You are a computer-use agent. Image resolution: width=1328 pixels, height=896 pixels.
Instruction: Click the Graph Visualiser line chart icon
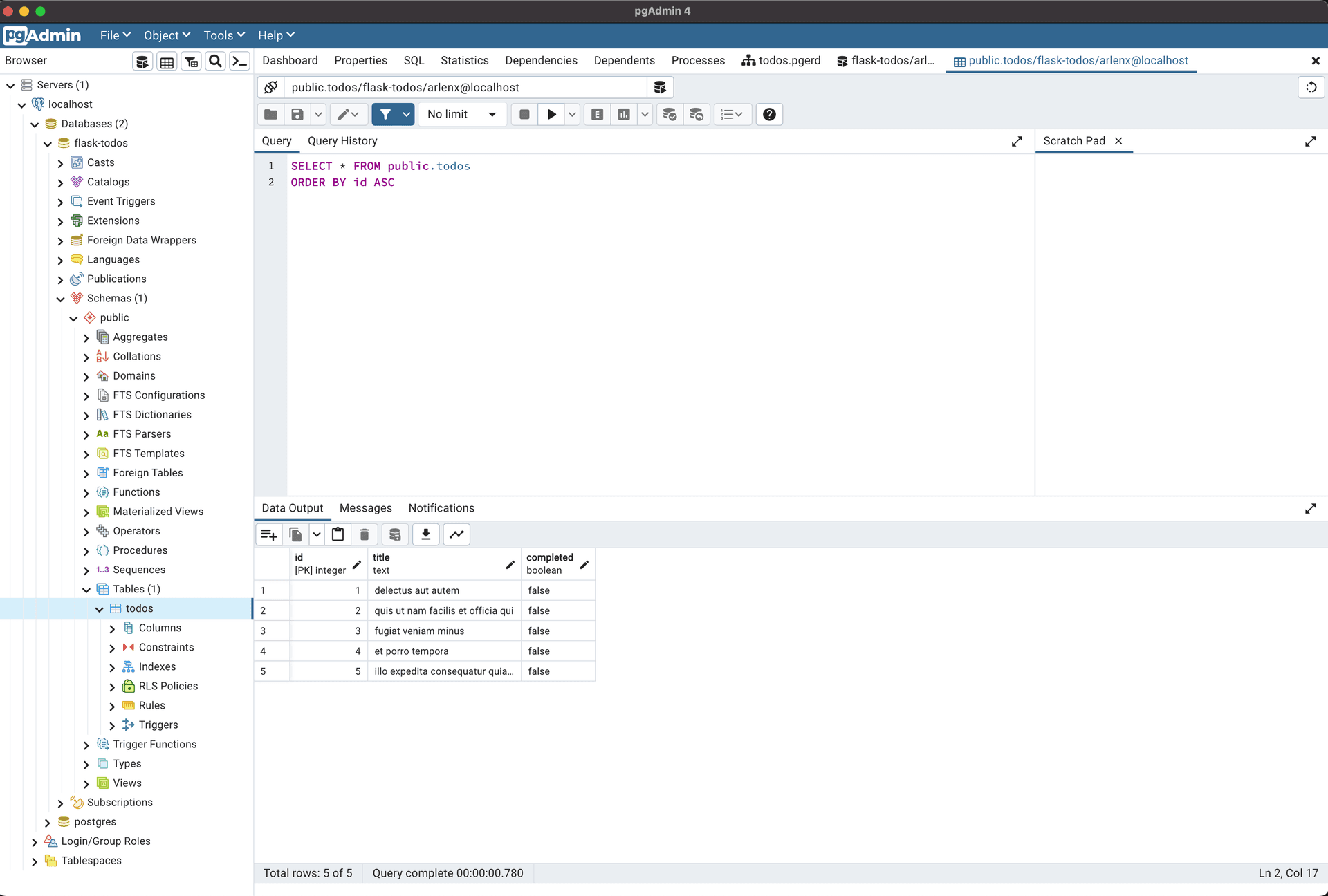(x=457, y=534)
